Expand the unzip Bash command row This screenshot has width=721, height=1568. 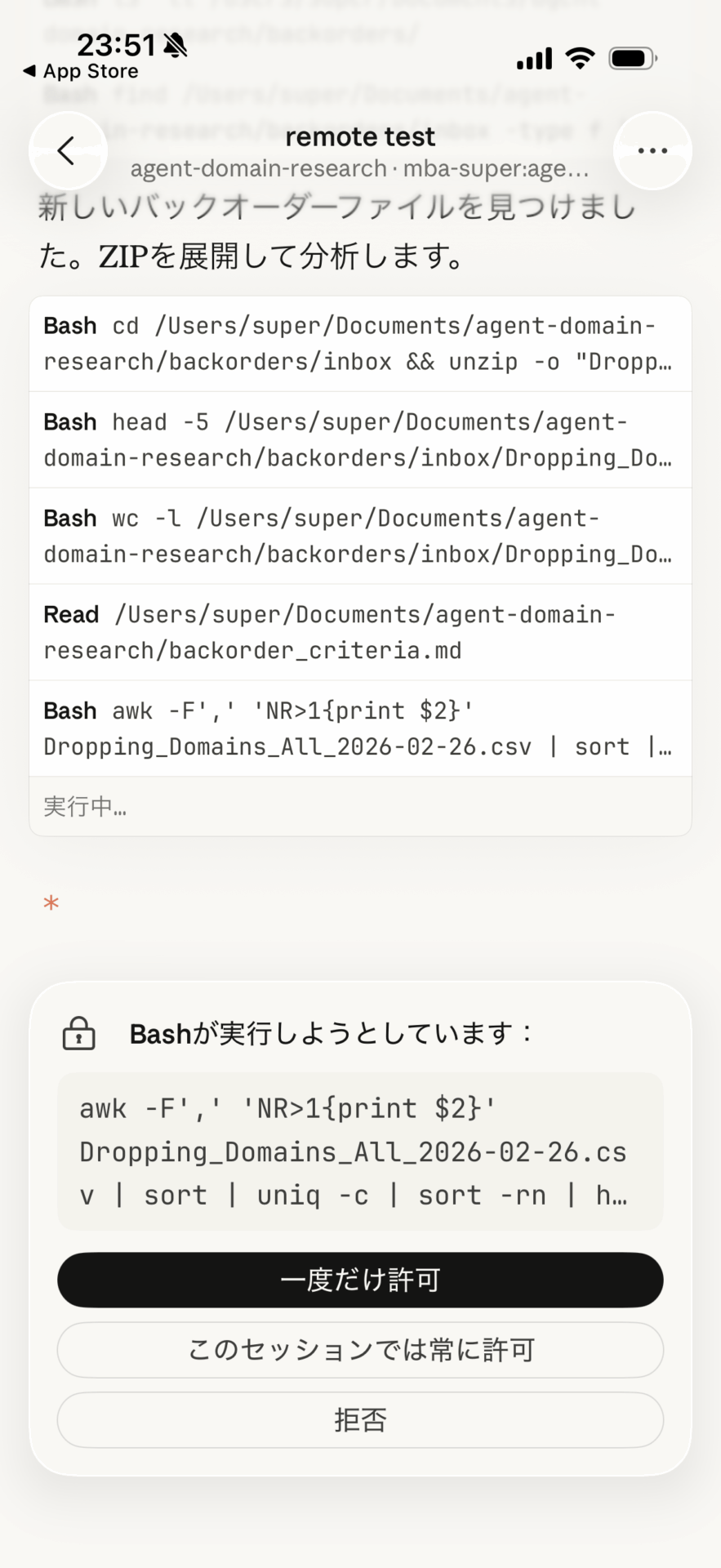click(x=360, y=343)
